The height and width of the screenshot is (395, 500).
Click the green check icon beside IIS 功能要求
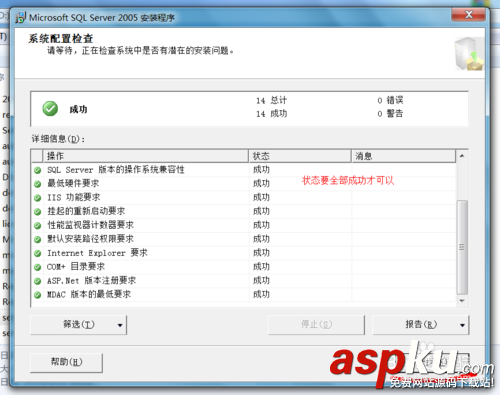[x=37, y=198]
